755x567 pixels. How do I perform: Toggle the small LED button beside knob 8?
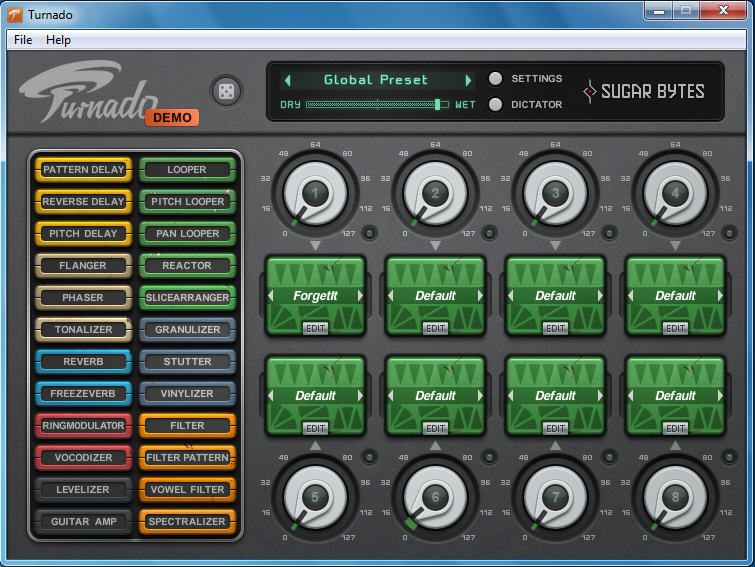[x=729, y=457]
